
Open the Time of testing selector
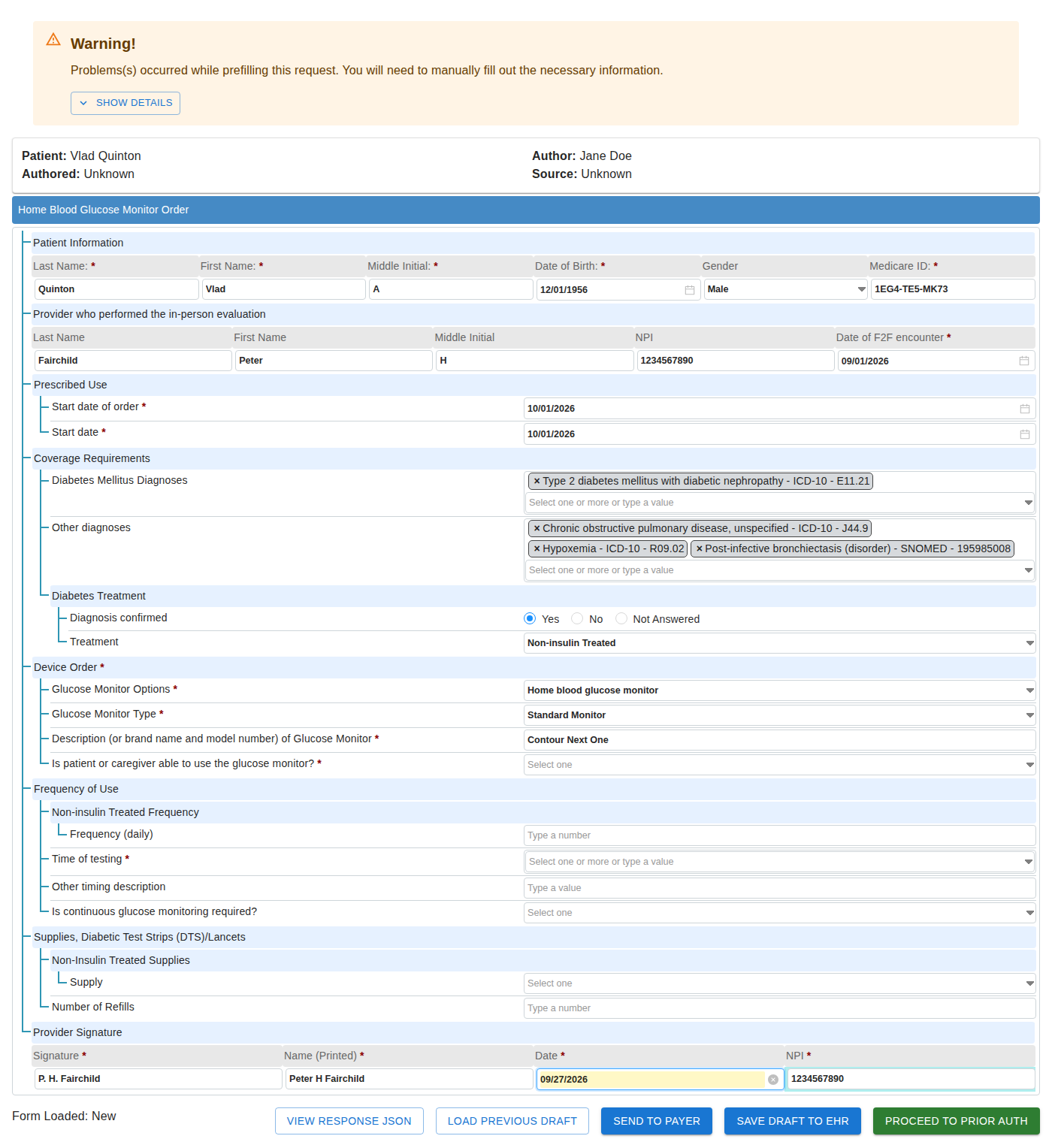tap(780, 862)
